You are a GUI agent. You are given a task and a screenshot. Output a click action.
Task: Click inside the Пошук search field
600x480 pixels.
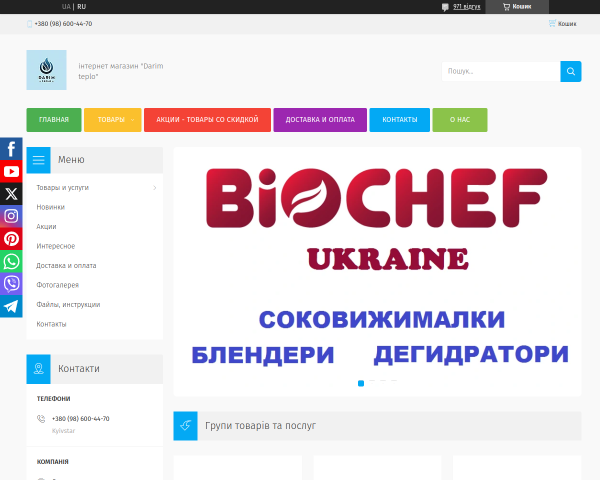coord(501,71)
